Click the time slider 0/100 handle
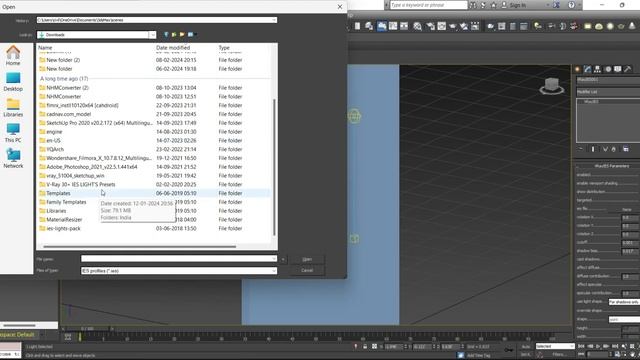 click(87, 329)
